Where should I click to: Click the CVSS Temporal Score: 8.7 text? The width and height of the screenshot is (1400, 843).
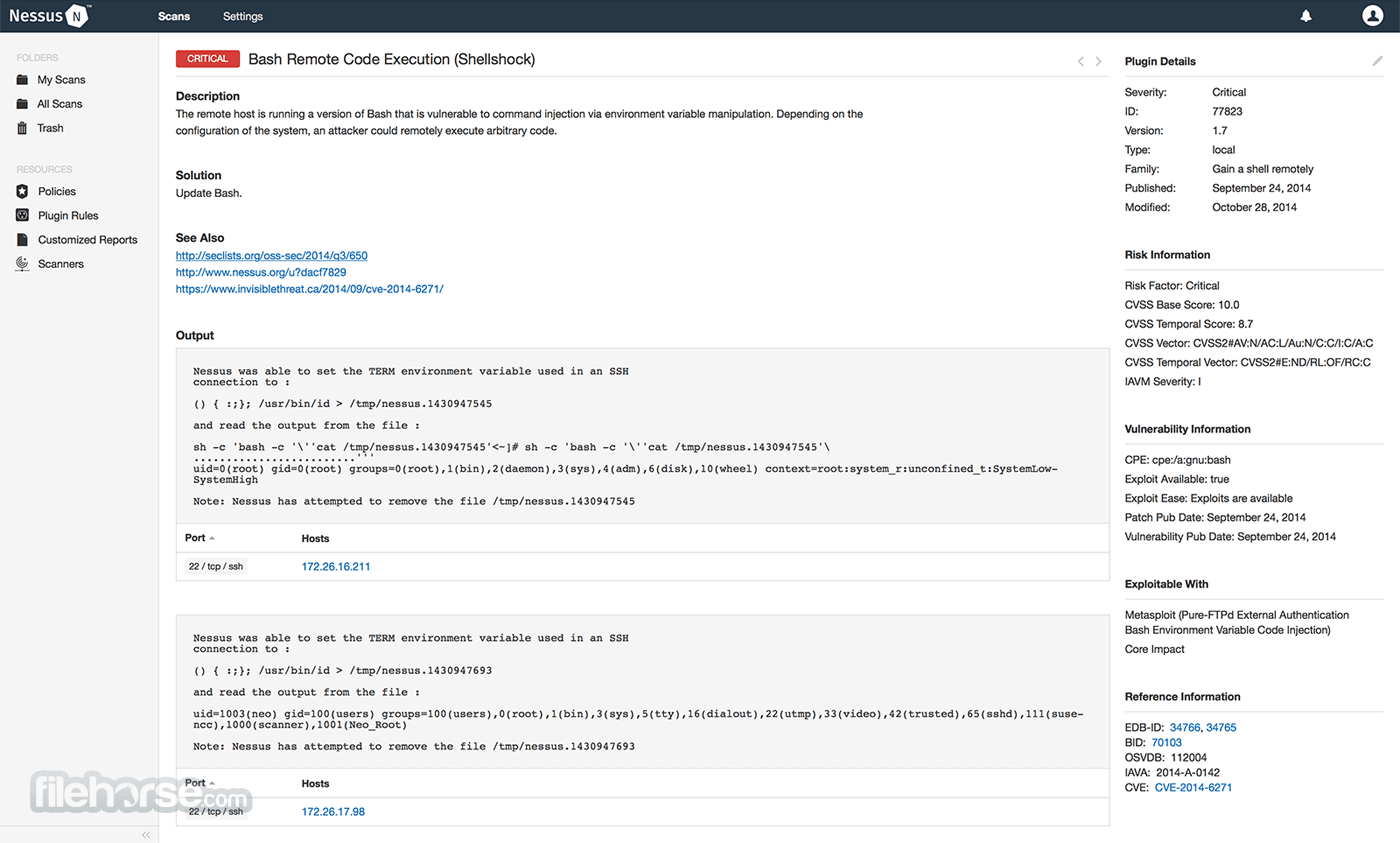(x=1189, y=324)
